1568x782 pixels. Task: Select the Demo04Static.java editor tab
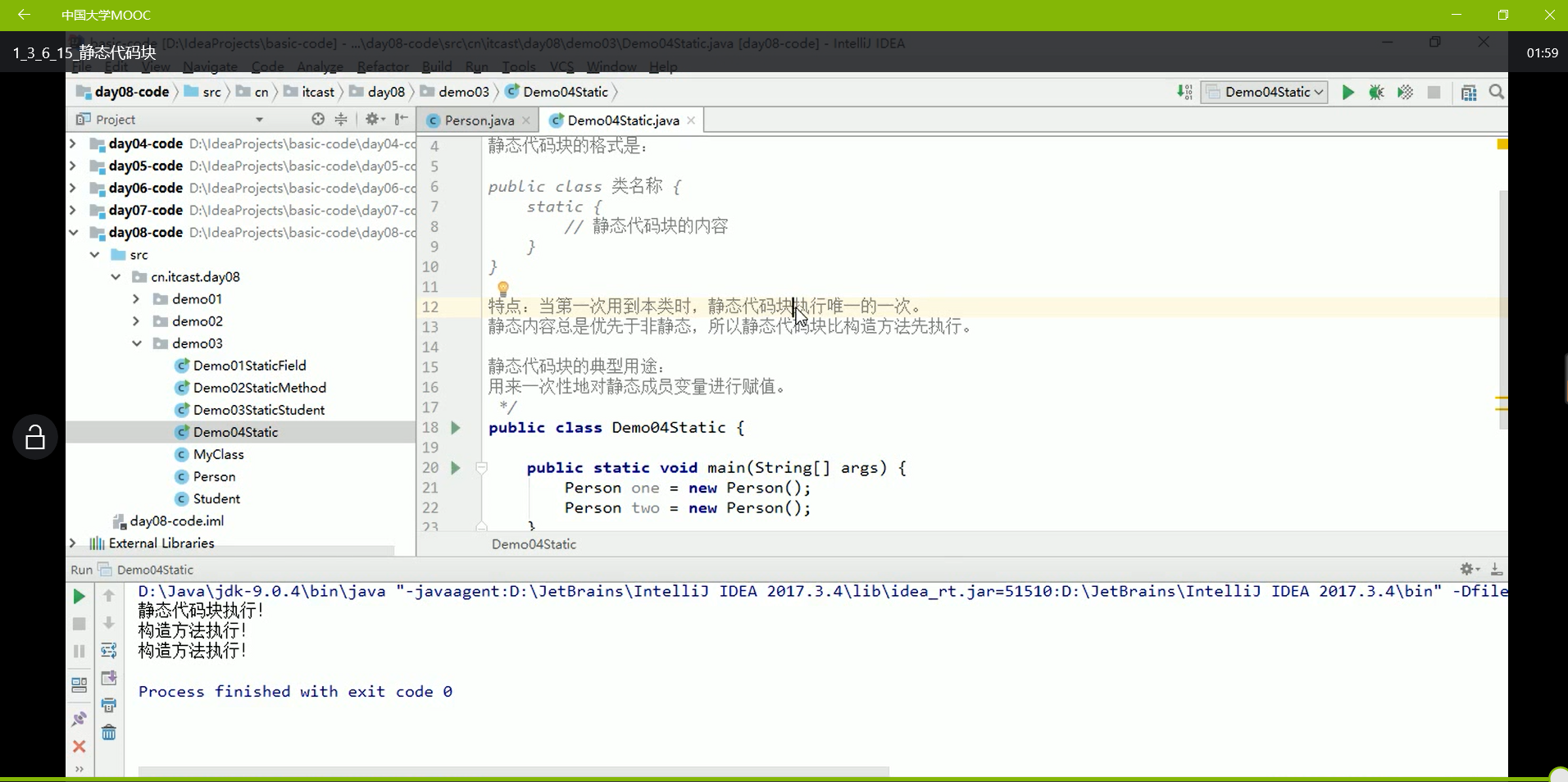pyautogui.click(x=623, y=120)
